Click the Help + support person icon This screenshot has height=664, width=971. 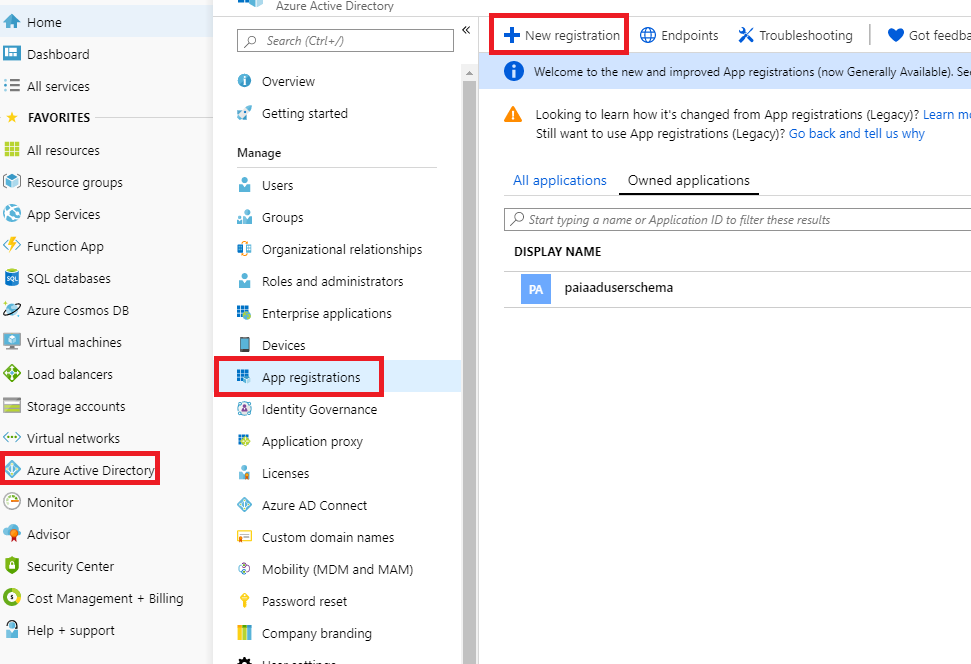pyautogui.click(x=12, y=629)
